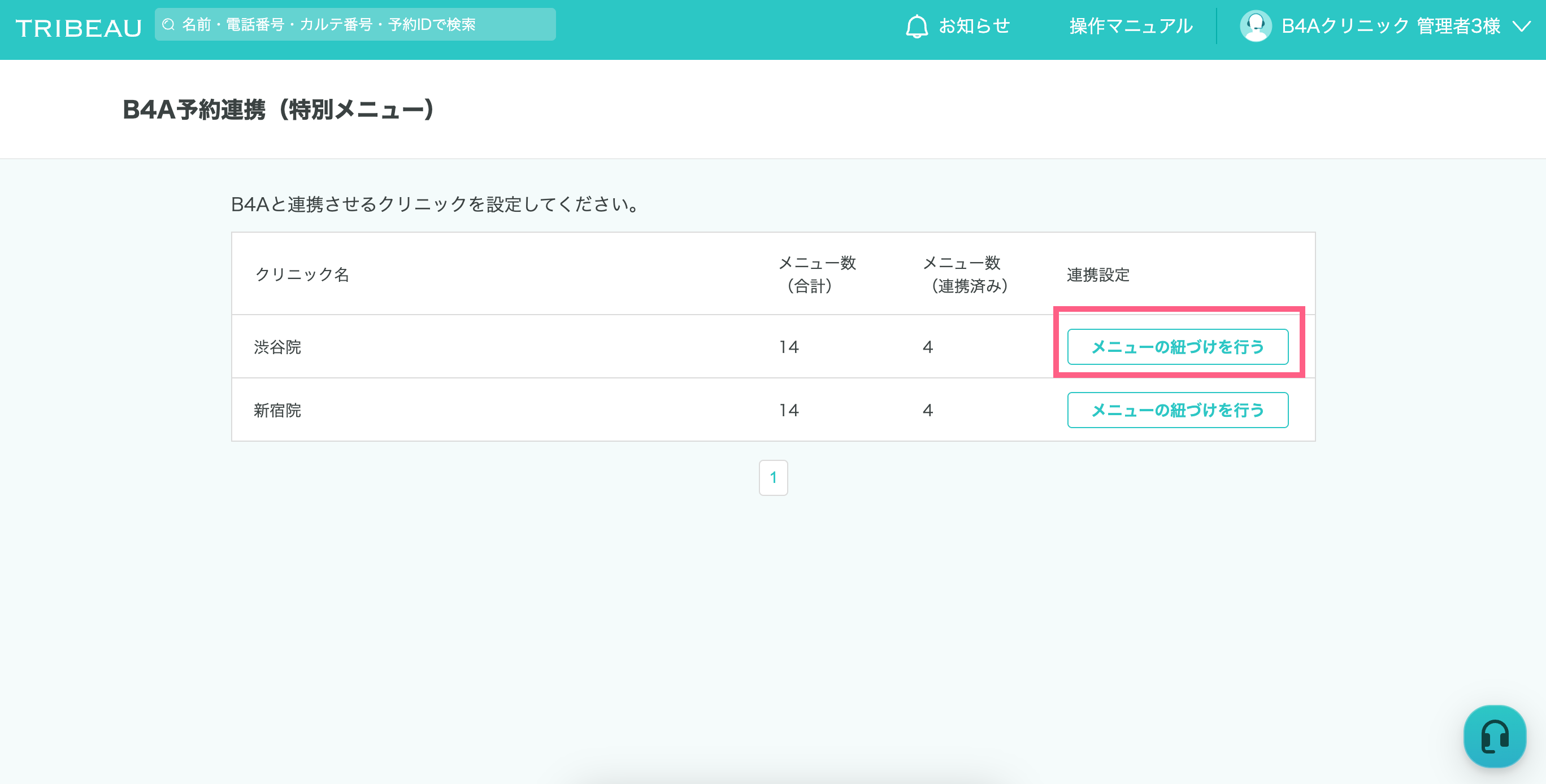Click the 連携設定 column header

pos(1098,275)
